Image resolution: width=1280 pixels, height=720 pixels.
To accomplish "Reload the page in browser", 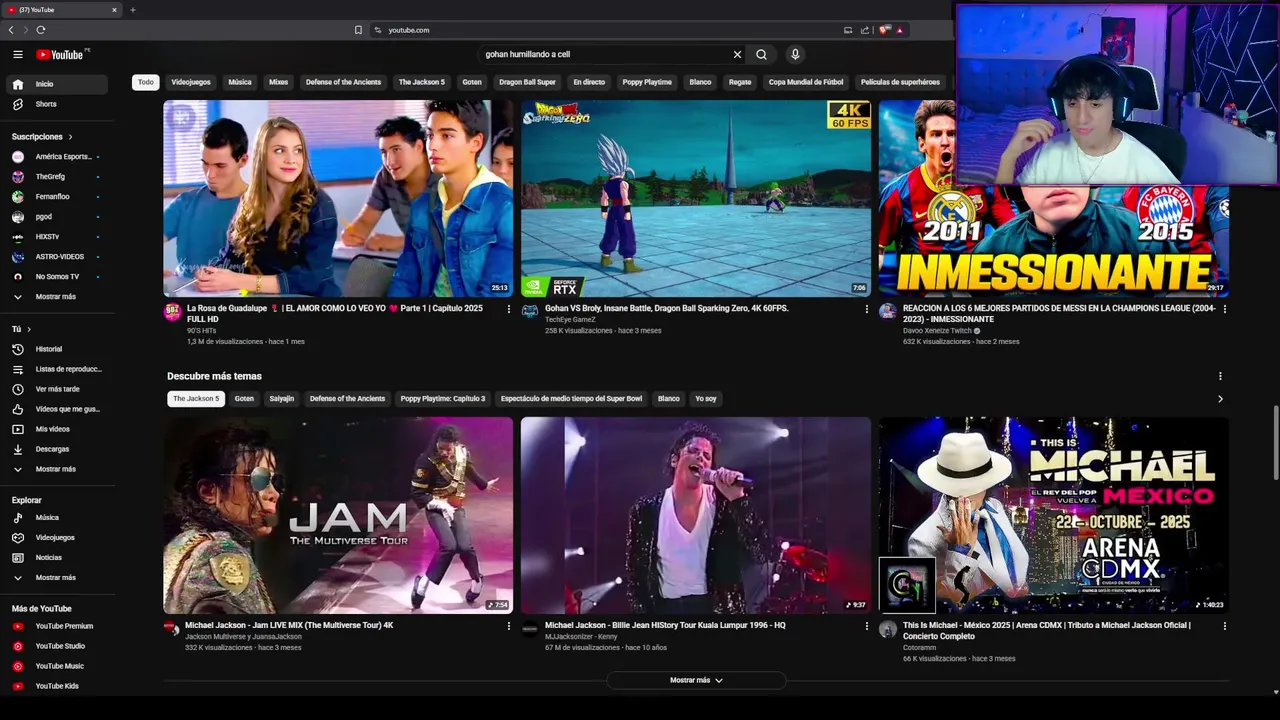I will pos(41,30).
